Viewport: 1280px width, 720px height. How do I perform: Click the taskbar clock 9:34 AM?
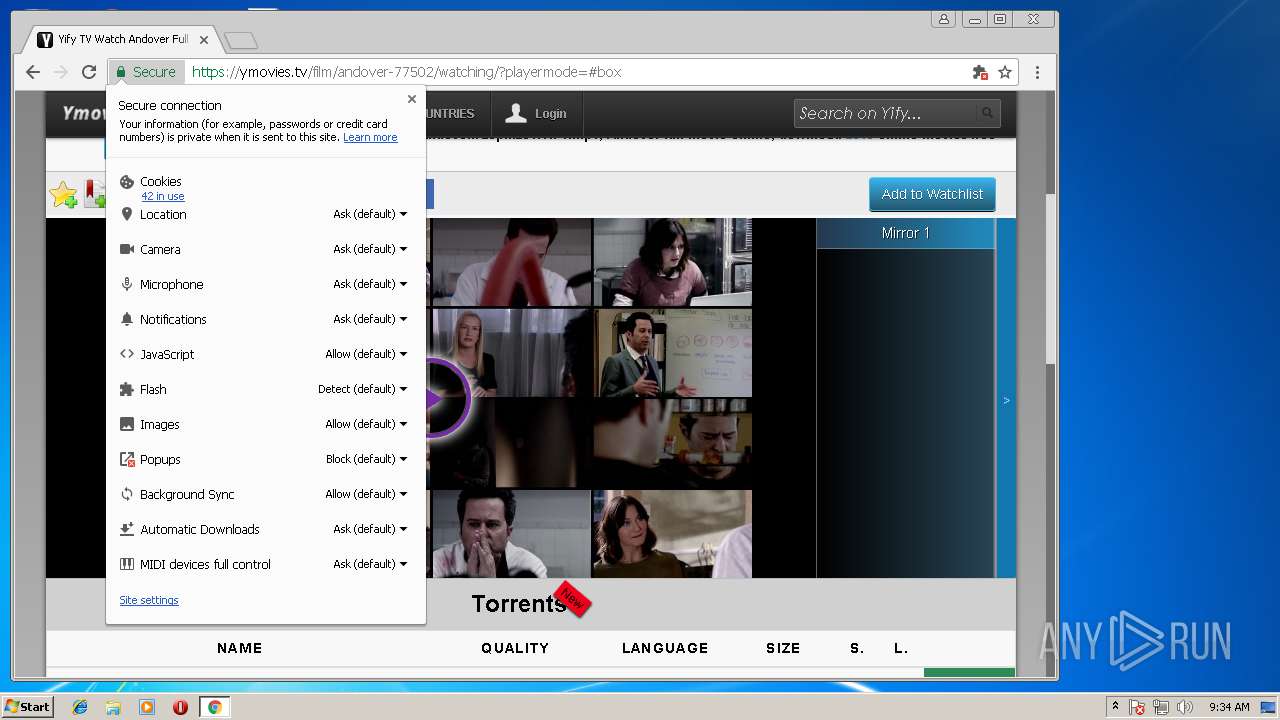point(1229,707)
